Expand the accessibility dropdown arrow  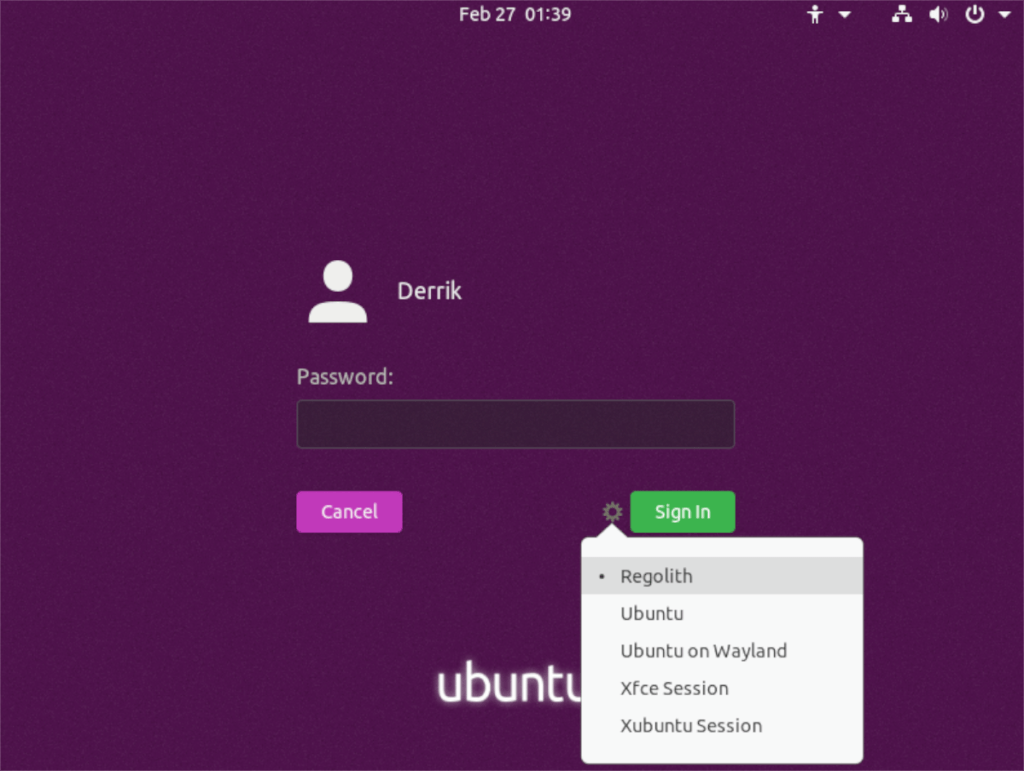[x=843, y=14]
